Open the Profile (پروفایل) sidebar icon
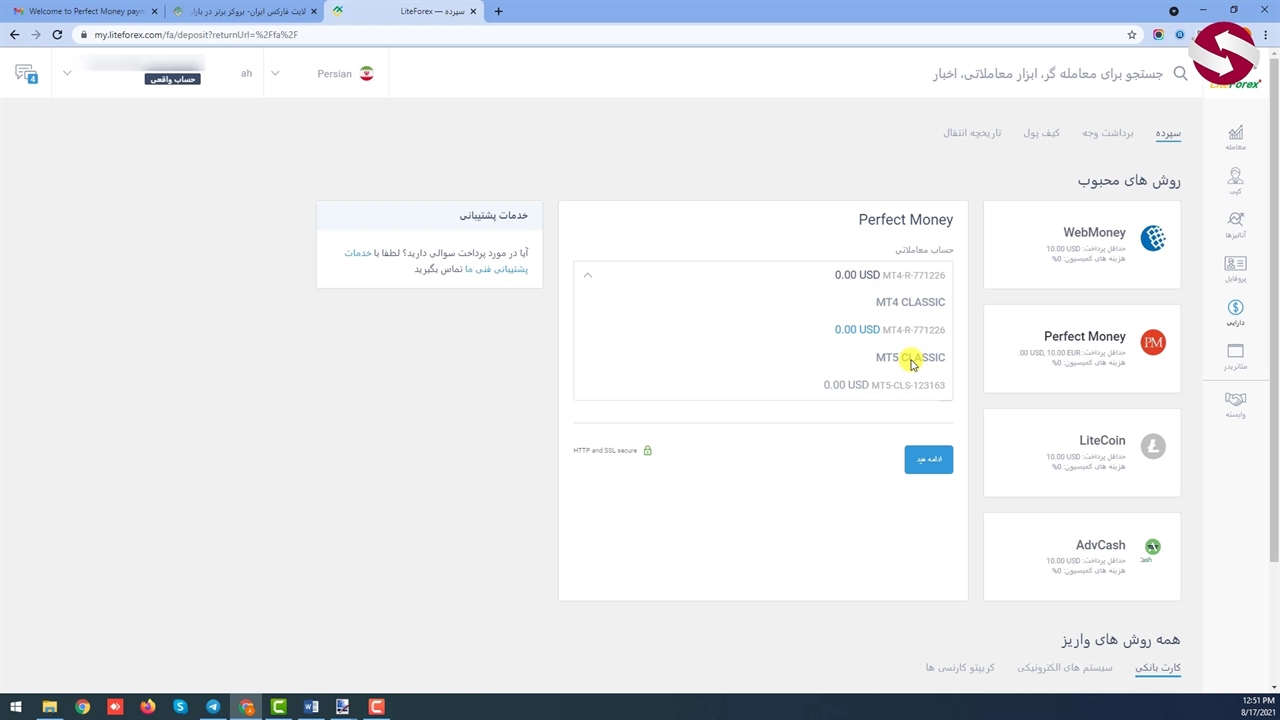The image size is (1280, 720). coord(1235,267)
